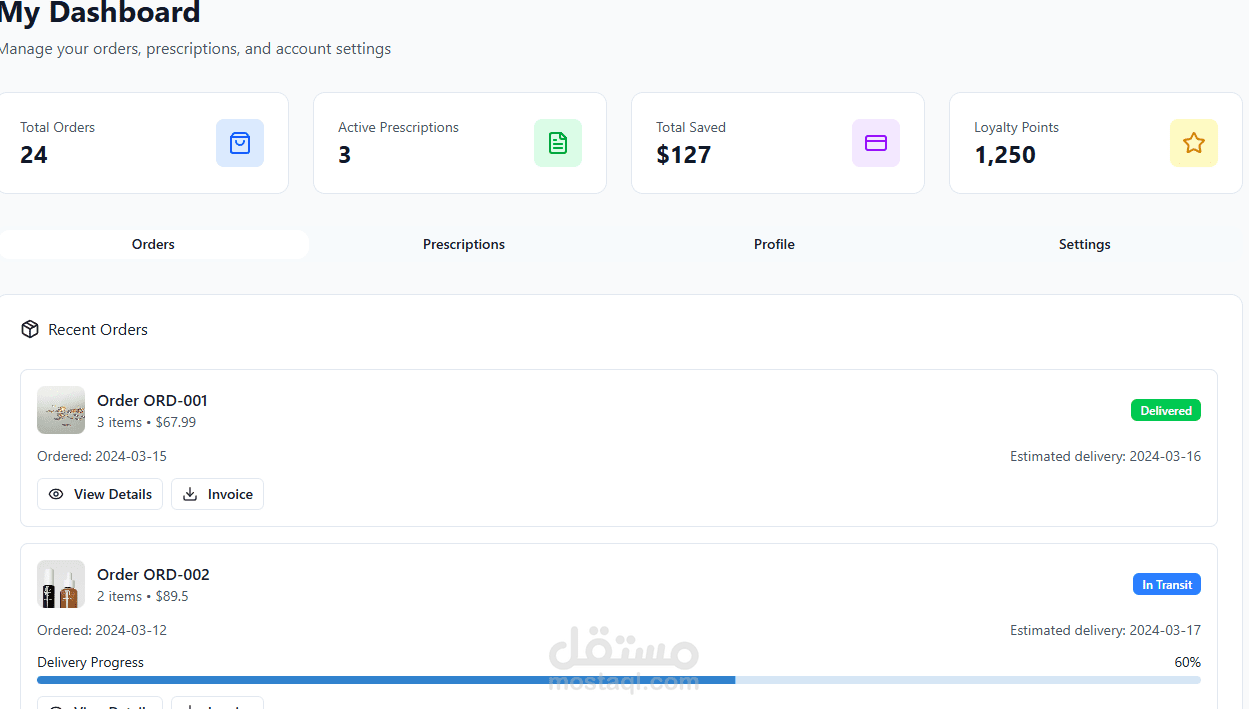Click the Total Saved $127 card
This screenshot has height=709, width=1249.
click(x=777, y=143)
